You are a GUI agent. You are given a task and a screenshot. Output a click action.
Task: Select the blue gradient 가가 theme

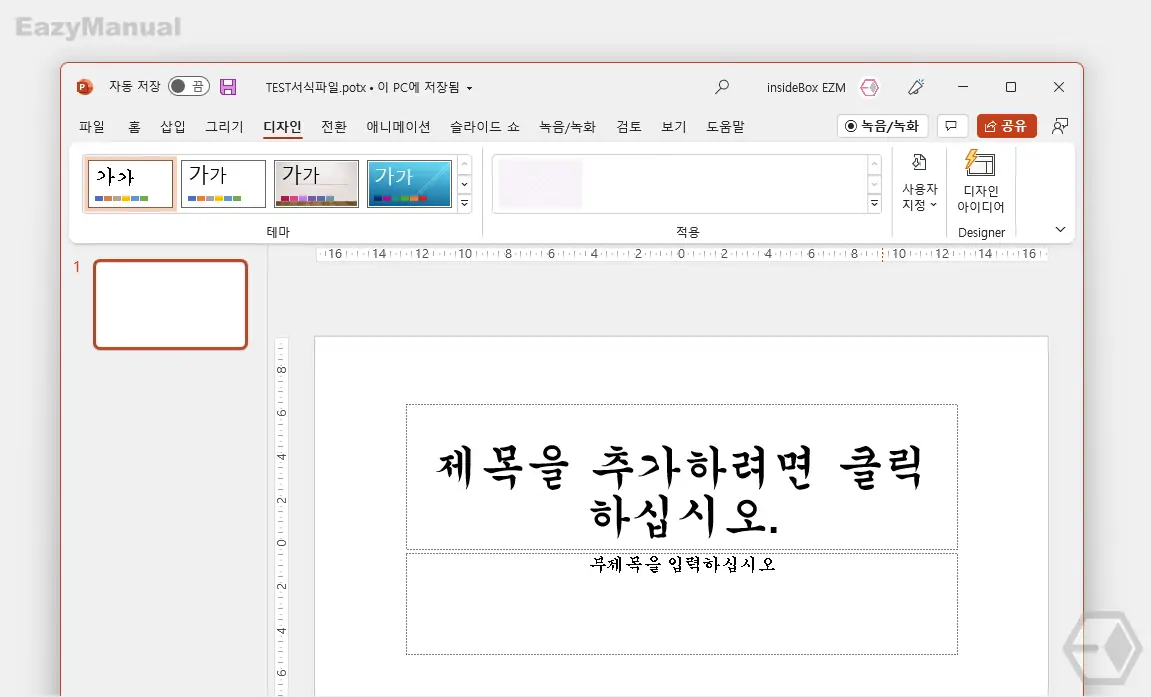click(408, 183)
